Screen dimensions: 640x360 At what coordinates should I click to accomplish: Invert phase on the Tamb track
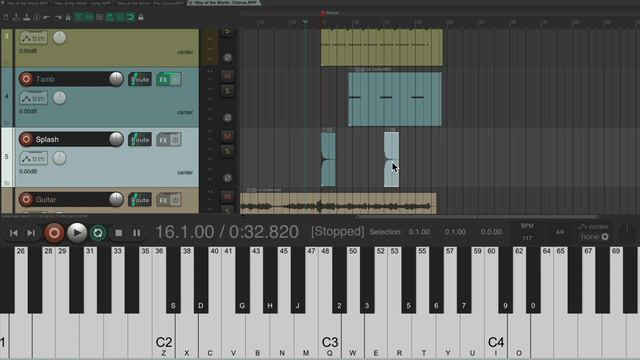(228, 118)
